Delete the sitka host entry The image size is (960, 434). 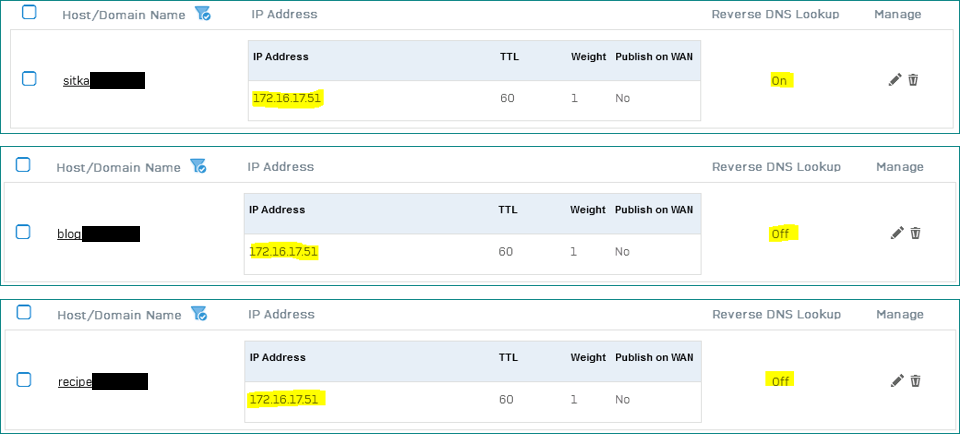tap(913, 80)
